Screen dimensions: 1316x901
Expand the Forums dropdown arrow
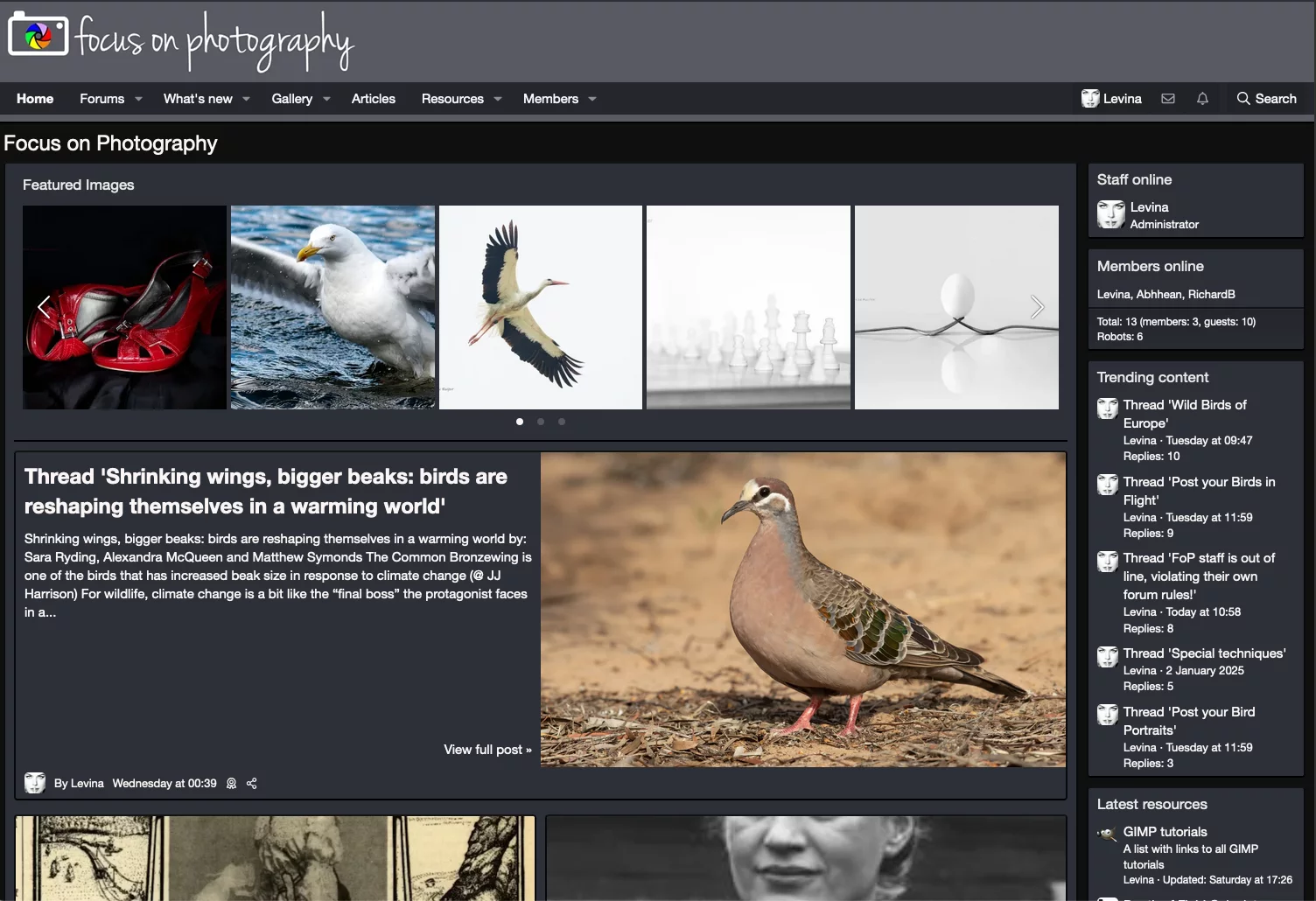pos(138,99)
